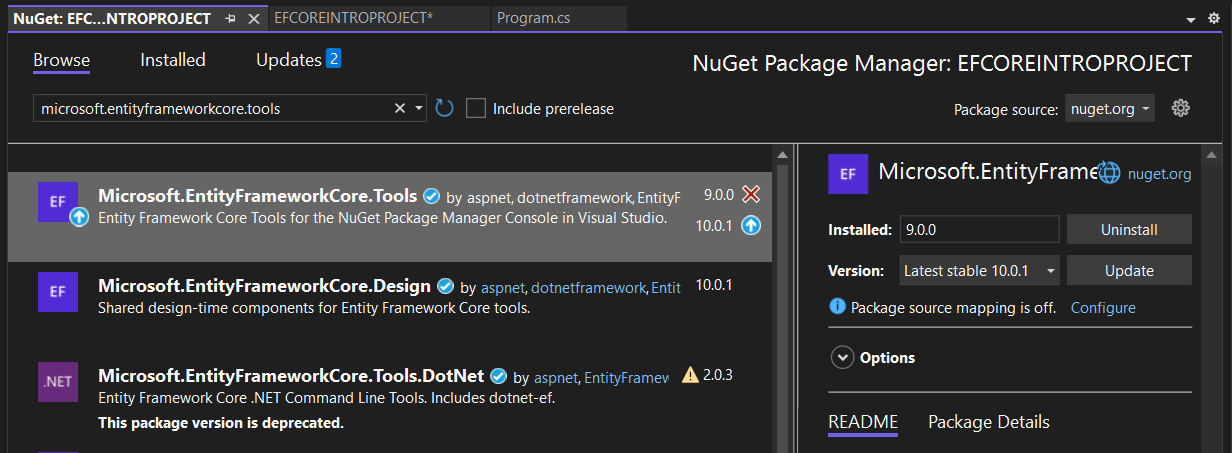Open search history dropdown arrow

419,108
